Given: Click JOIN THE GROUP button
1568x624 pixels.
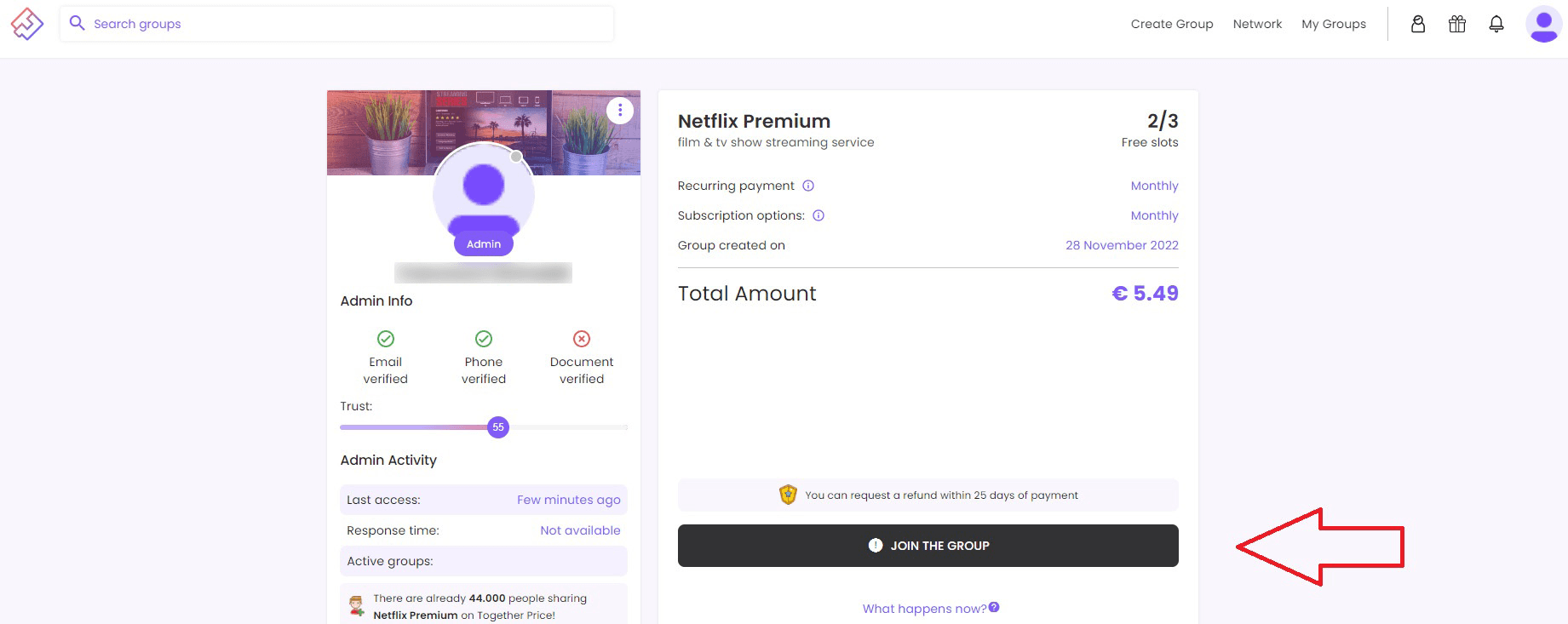Looking at the screenshot, I should 928,546.
